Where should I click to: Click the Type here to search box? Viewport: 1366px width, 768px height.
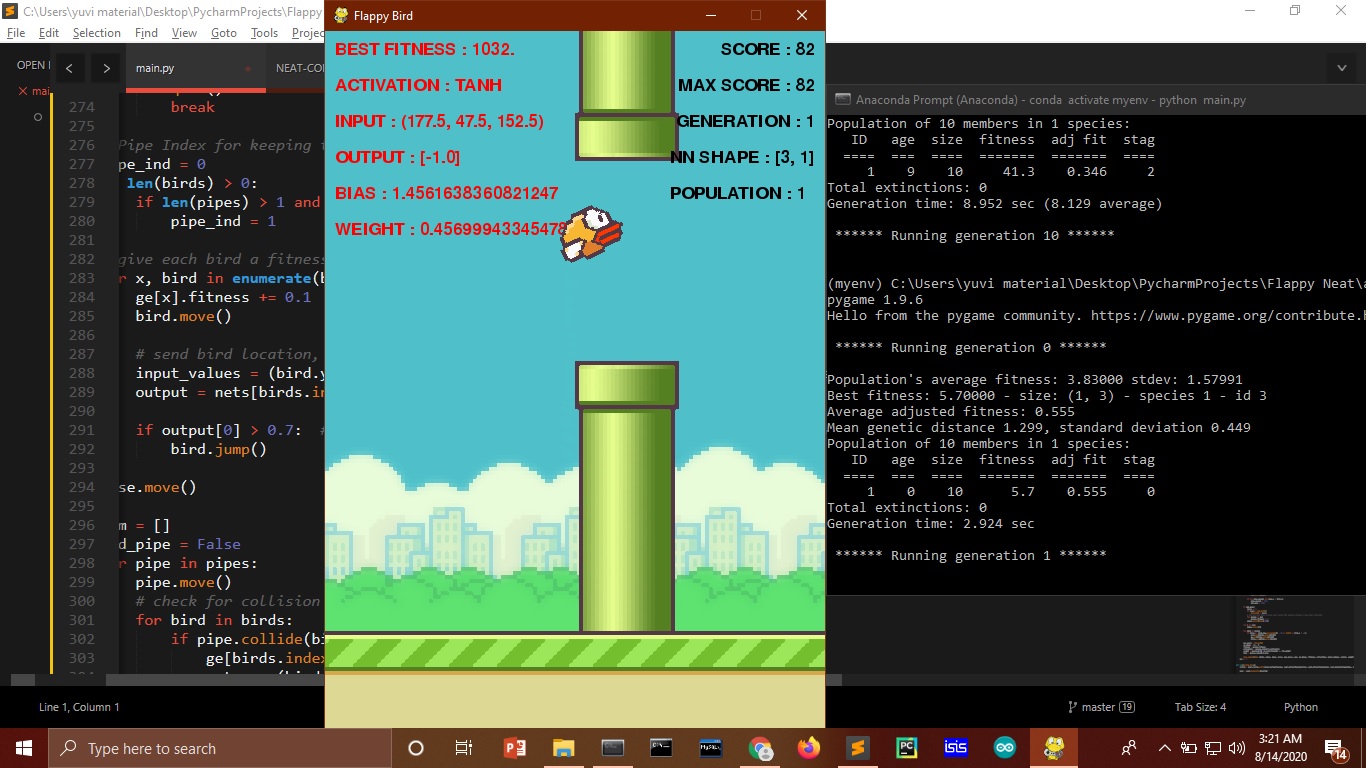click(x=219, y=748)
